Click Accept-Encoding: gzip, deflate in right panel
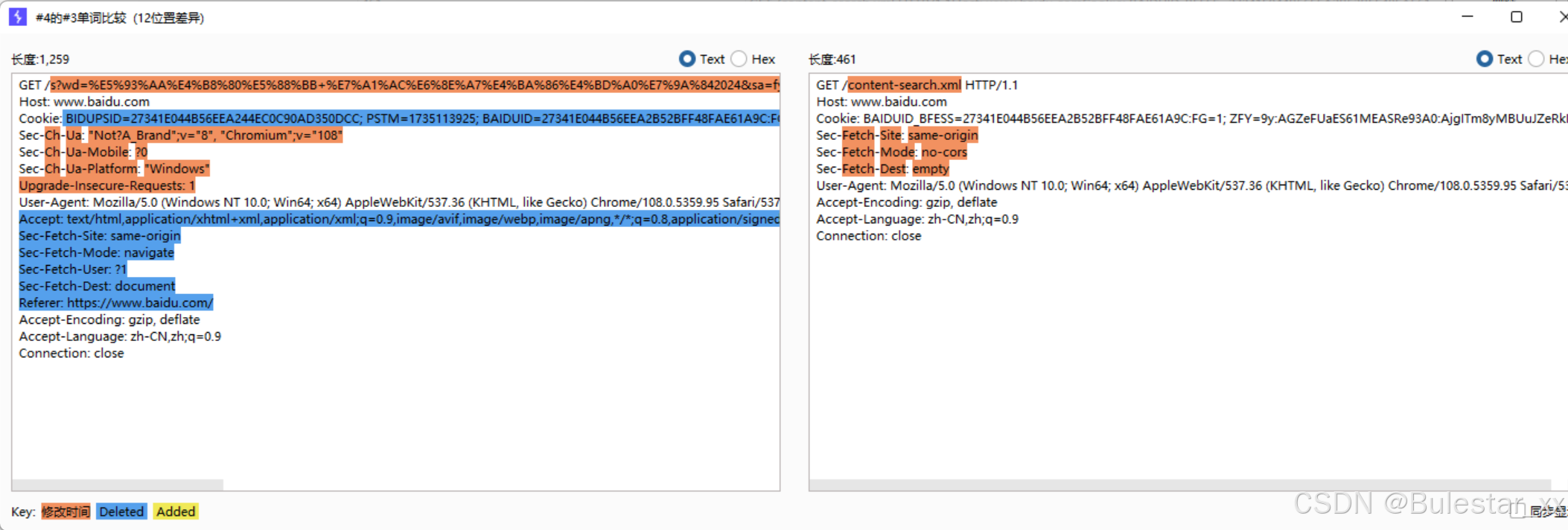The width and height of the screenshot is (1568, 530). [x=907, y=202]
